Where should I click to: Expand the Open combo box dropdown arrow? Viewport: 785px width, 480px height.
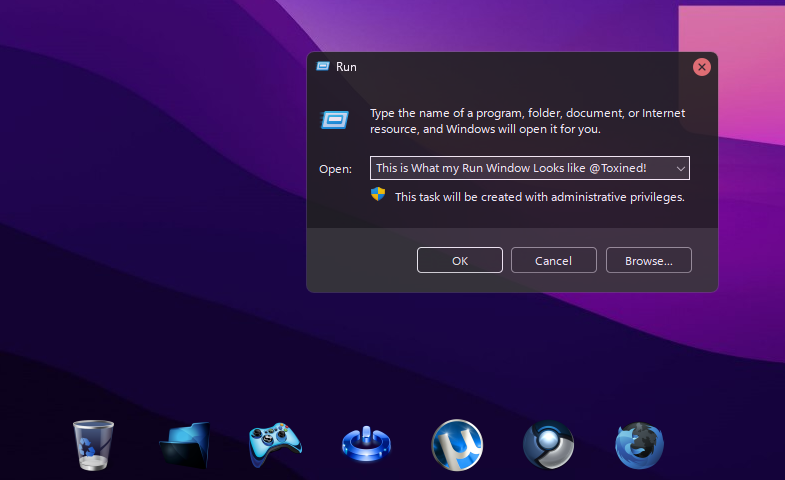click(x=680, y=169)
